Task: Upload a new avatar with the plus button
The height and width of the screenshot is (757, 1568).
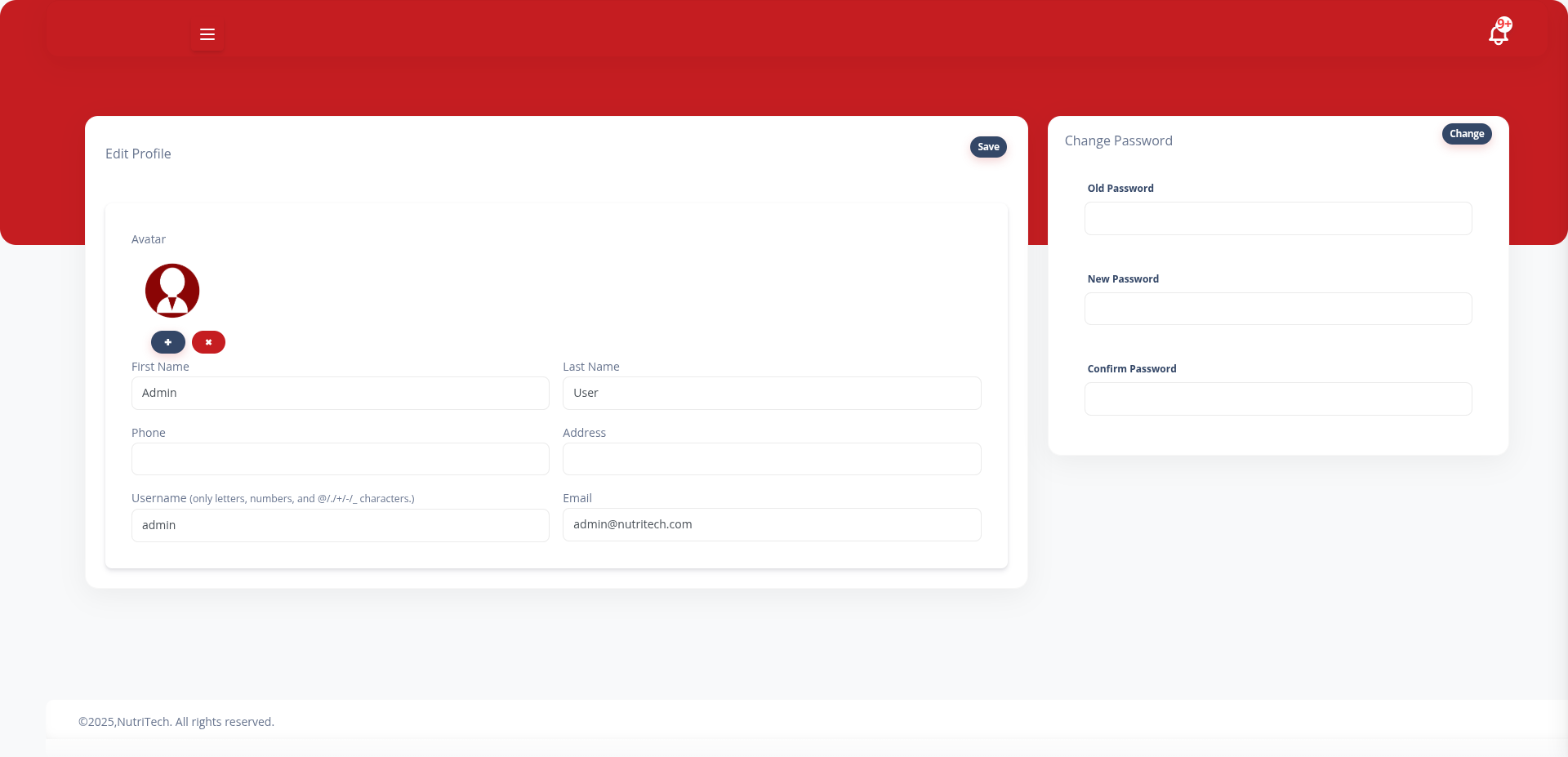Action: (x=167, y=342)
